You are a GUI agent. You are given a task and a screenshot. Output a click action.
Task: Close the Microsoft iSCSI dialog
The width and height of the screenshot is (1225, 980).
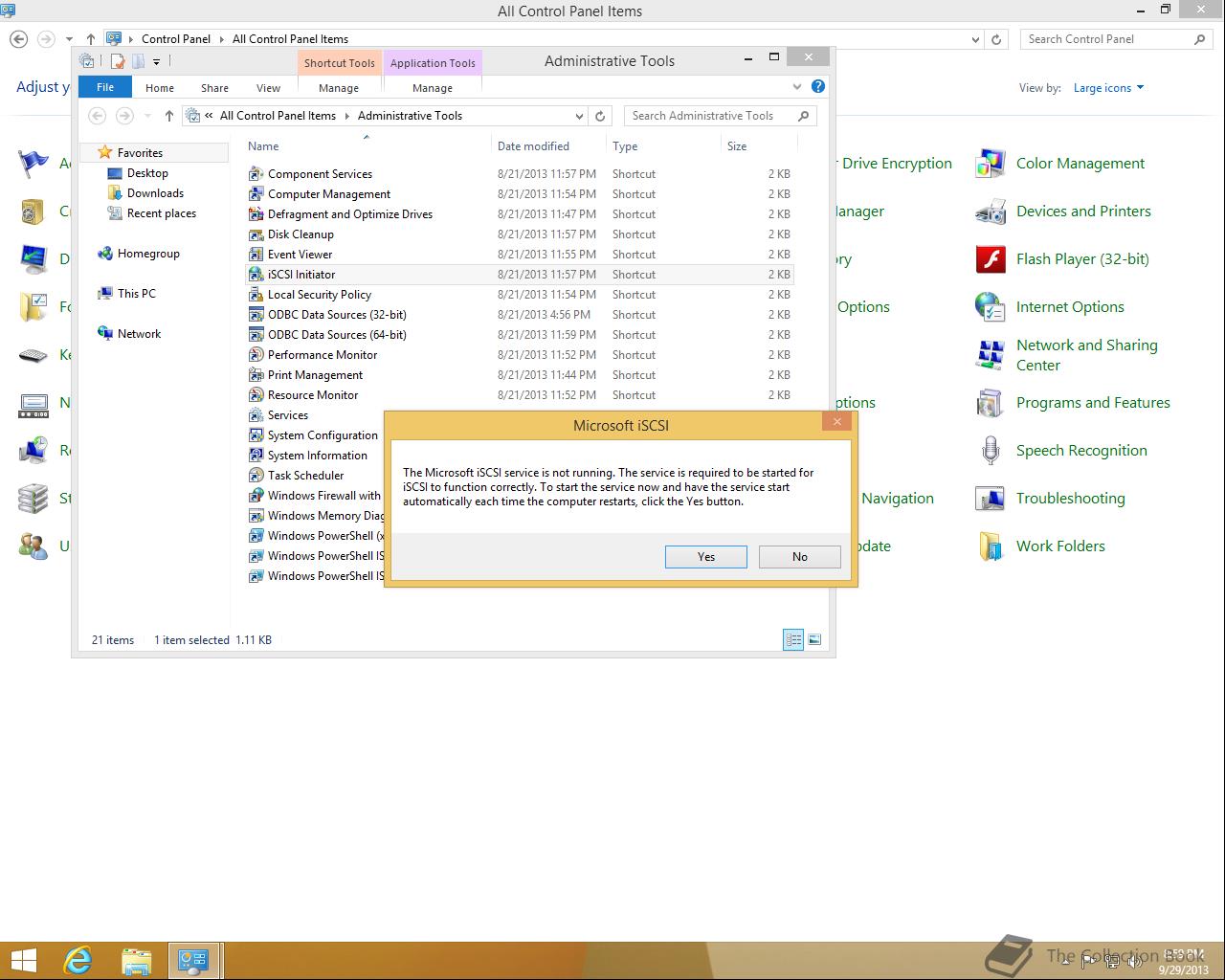click(x=837, y=422)
